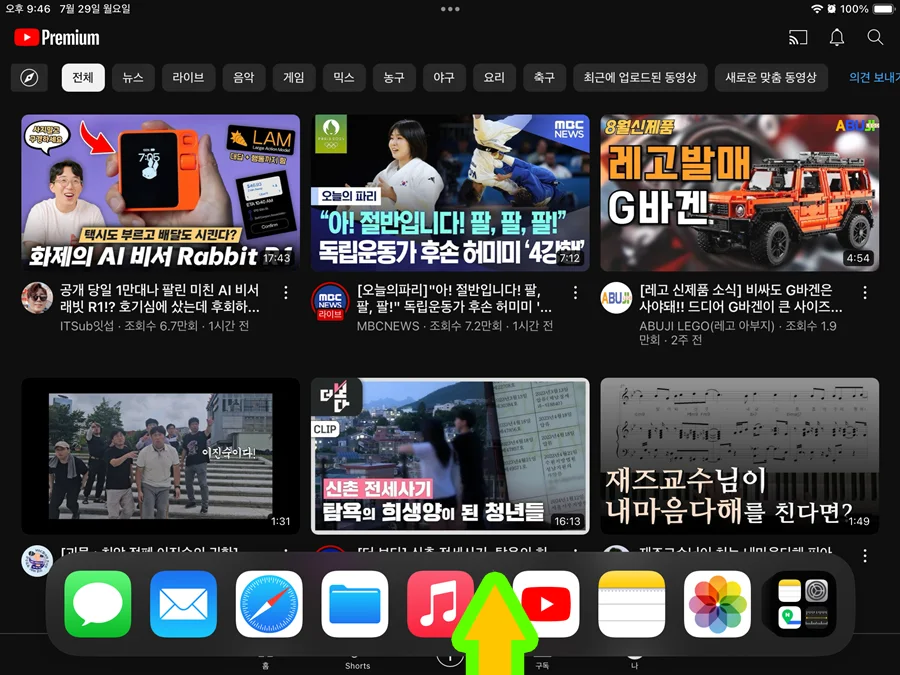Open the cast to device icon

tap(798, 38)
